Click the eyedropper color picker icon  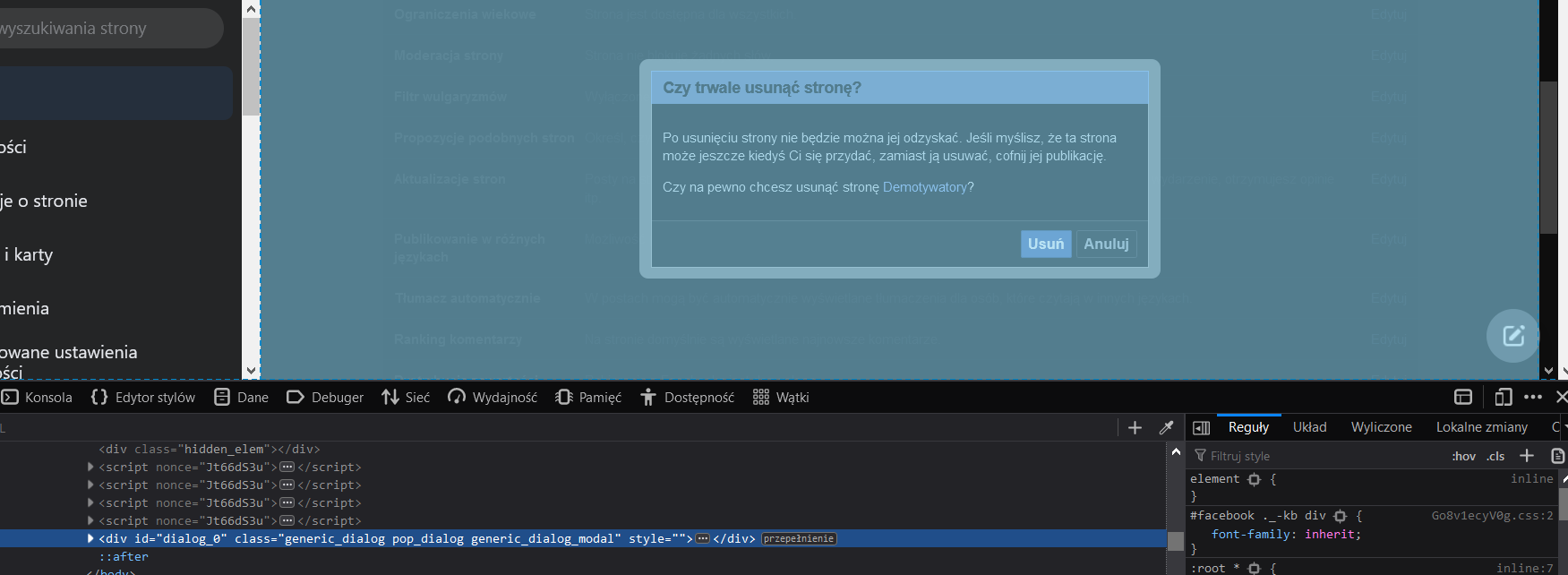(x=1166, y=428)
